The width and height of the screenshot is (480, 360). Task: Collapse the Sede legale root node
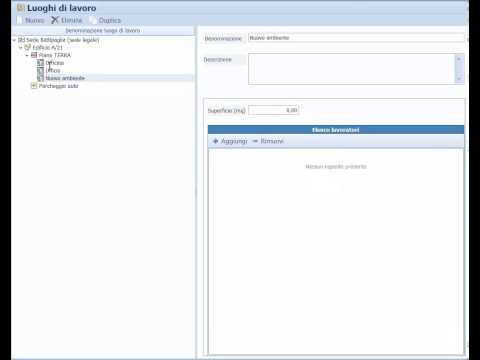click(x=14, y=40)
